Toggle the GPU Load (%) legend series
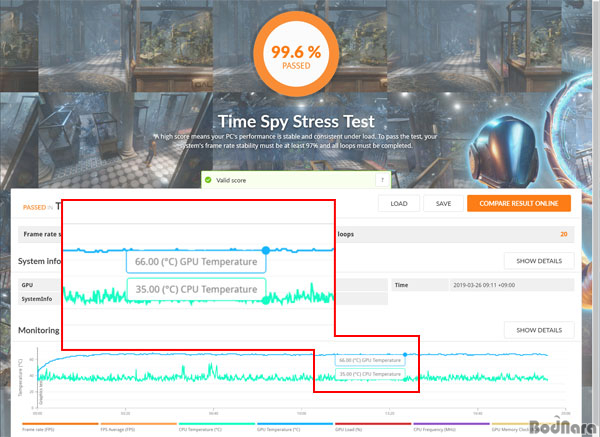The image size is (600, 437). (373, 427)
